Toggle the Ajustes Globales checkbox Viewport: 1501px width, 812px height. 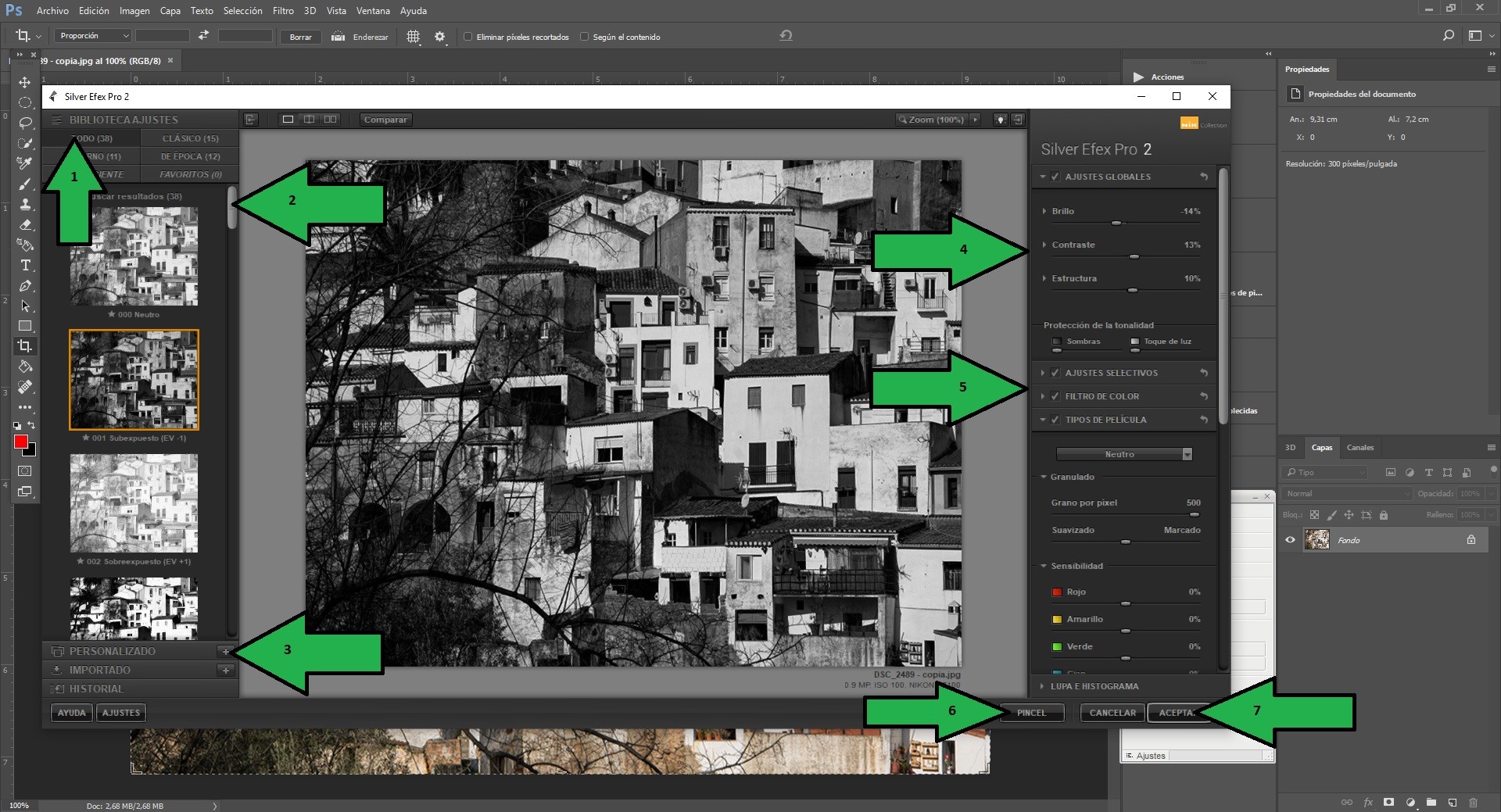click(x=1055, y=177)
